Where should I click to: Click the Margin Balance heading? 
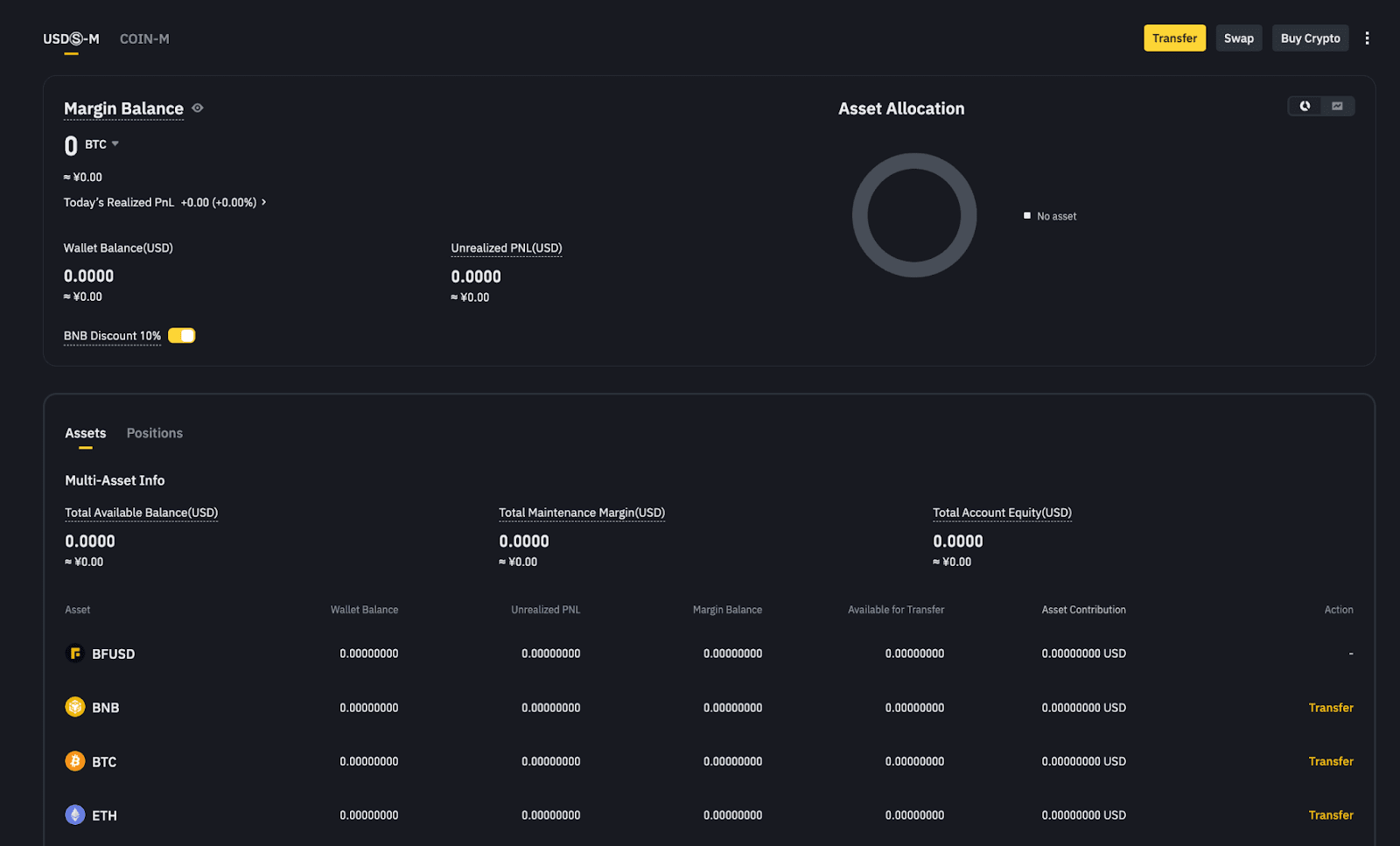coord(123,108)
